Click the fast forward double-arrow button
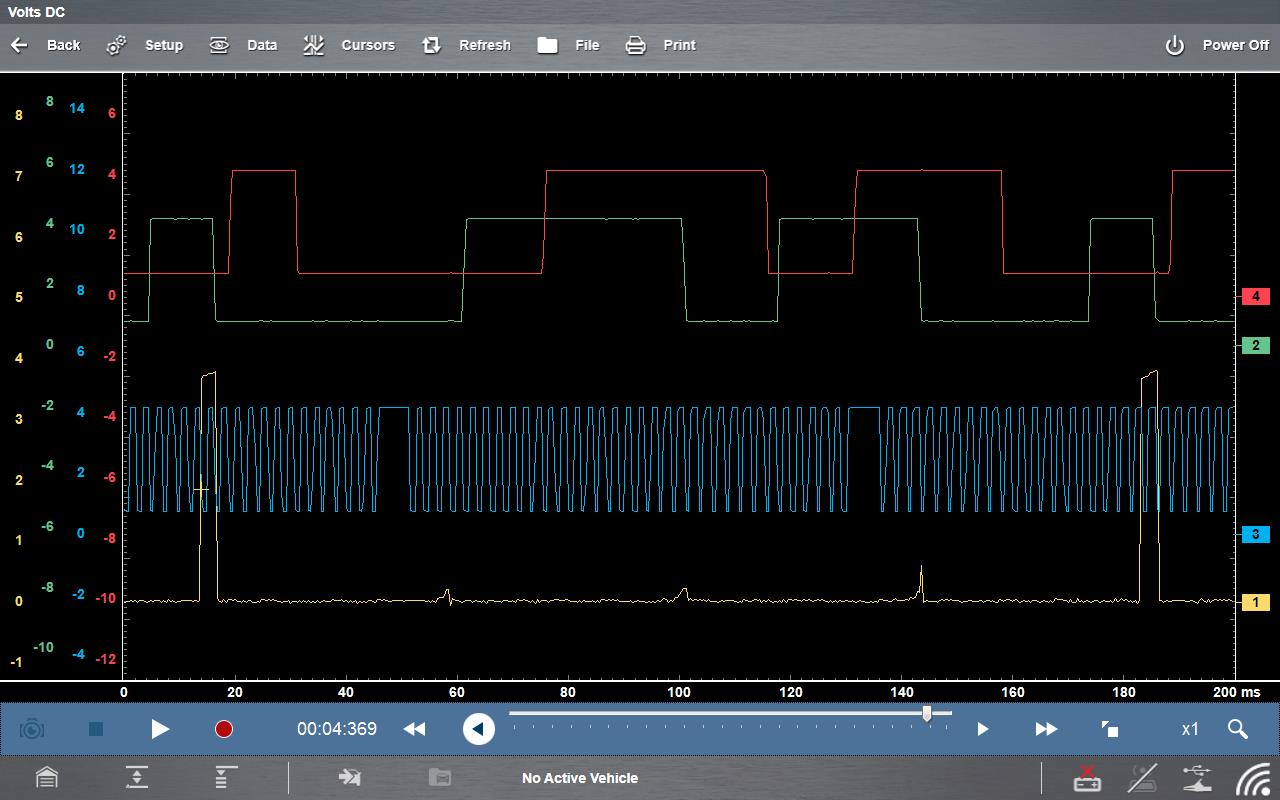The height and width of the screenshot is (800, 1280). (1046, 729)
